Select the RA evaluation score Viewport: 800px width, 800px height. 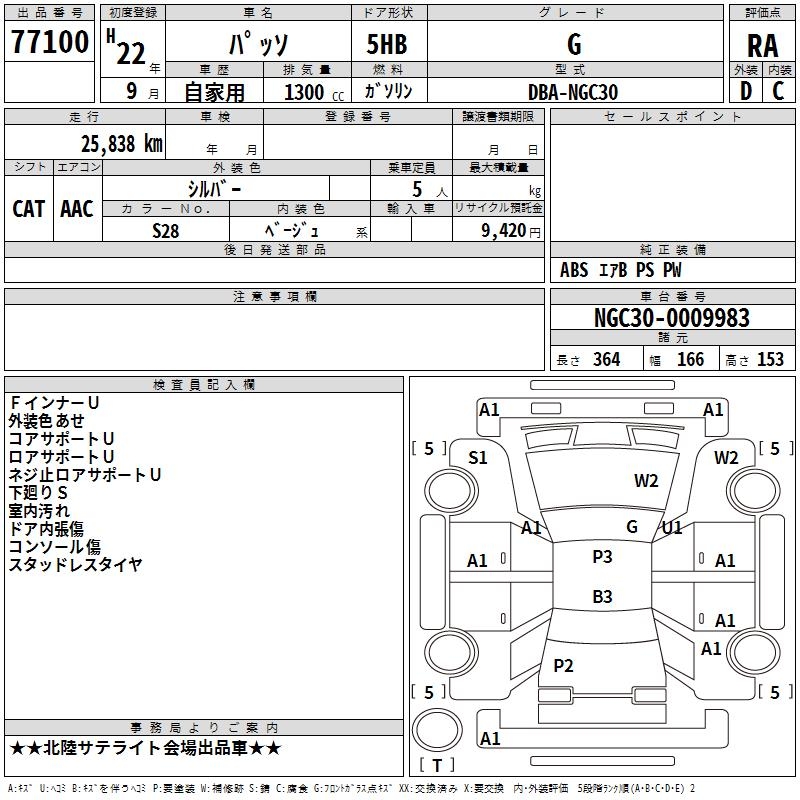coord(762,46)
